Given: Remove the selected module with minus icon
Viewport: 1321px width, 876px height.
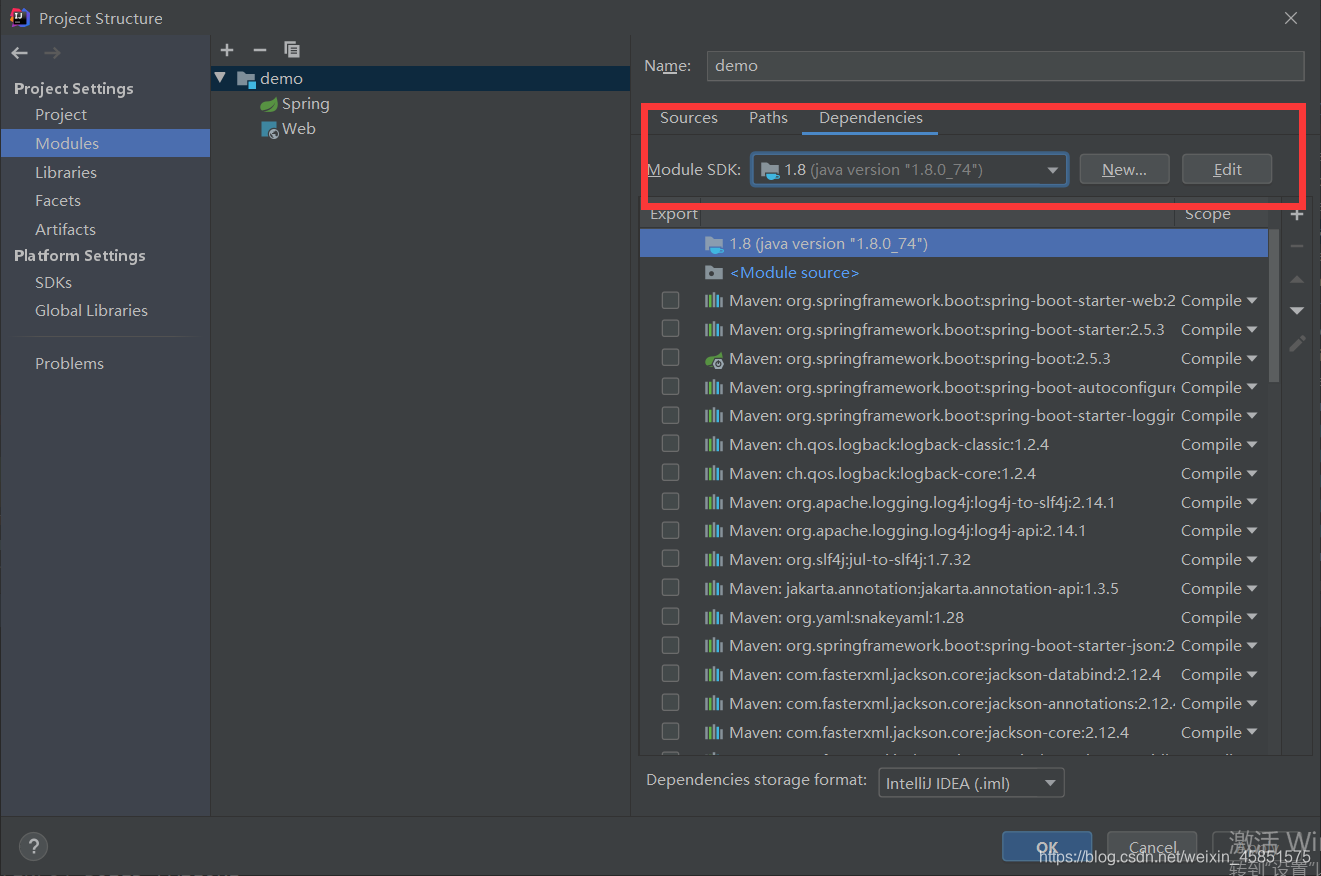Looking at the screenshot, I should point(260,50).
